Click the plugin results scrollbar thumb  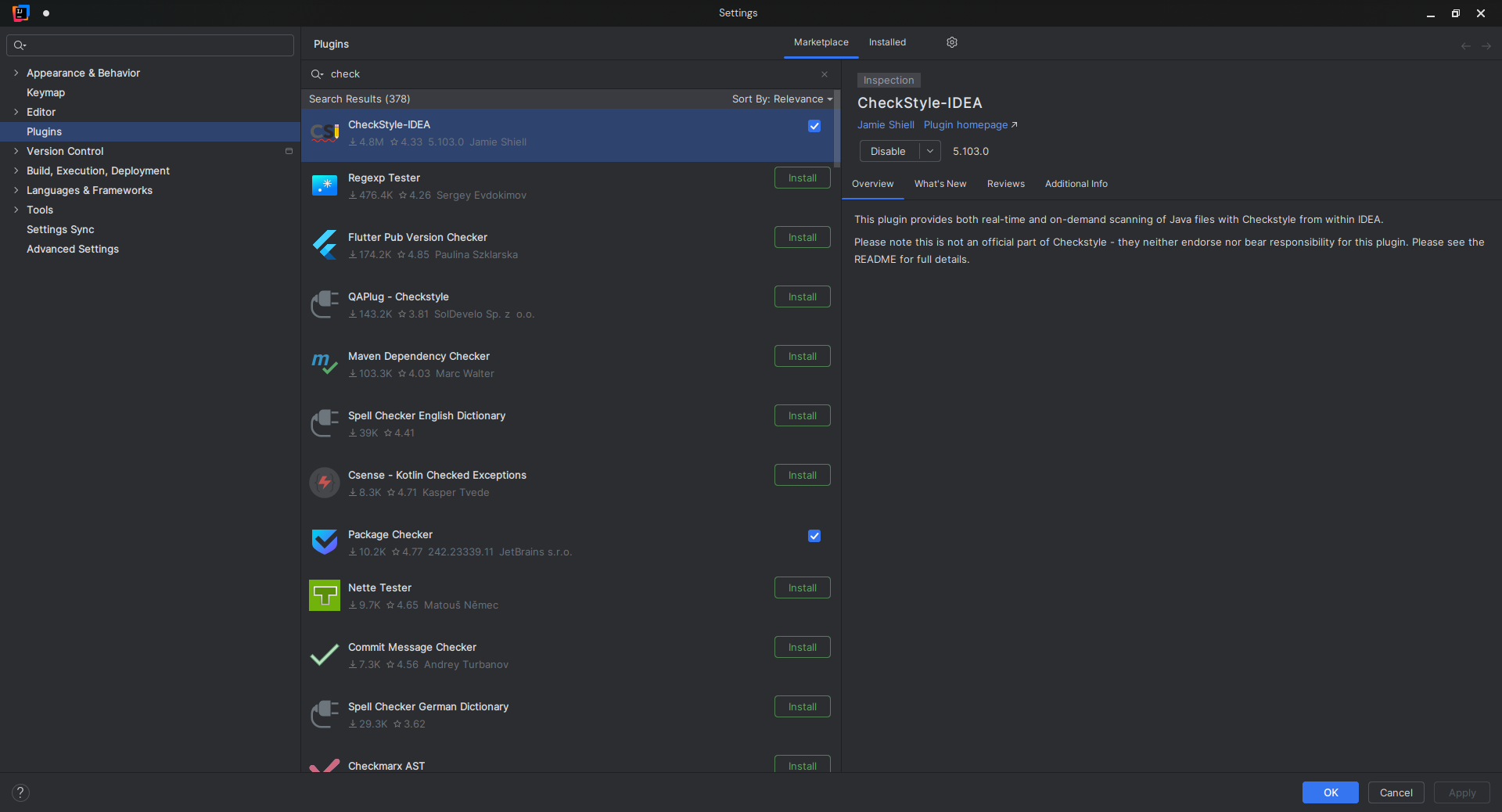(836, 128)
